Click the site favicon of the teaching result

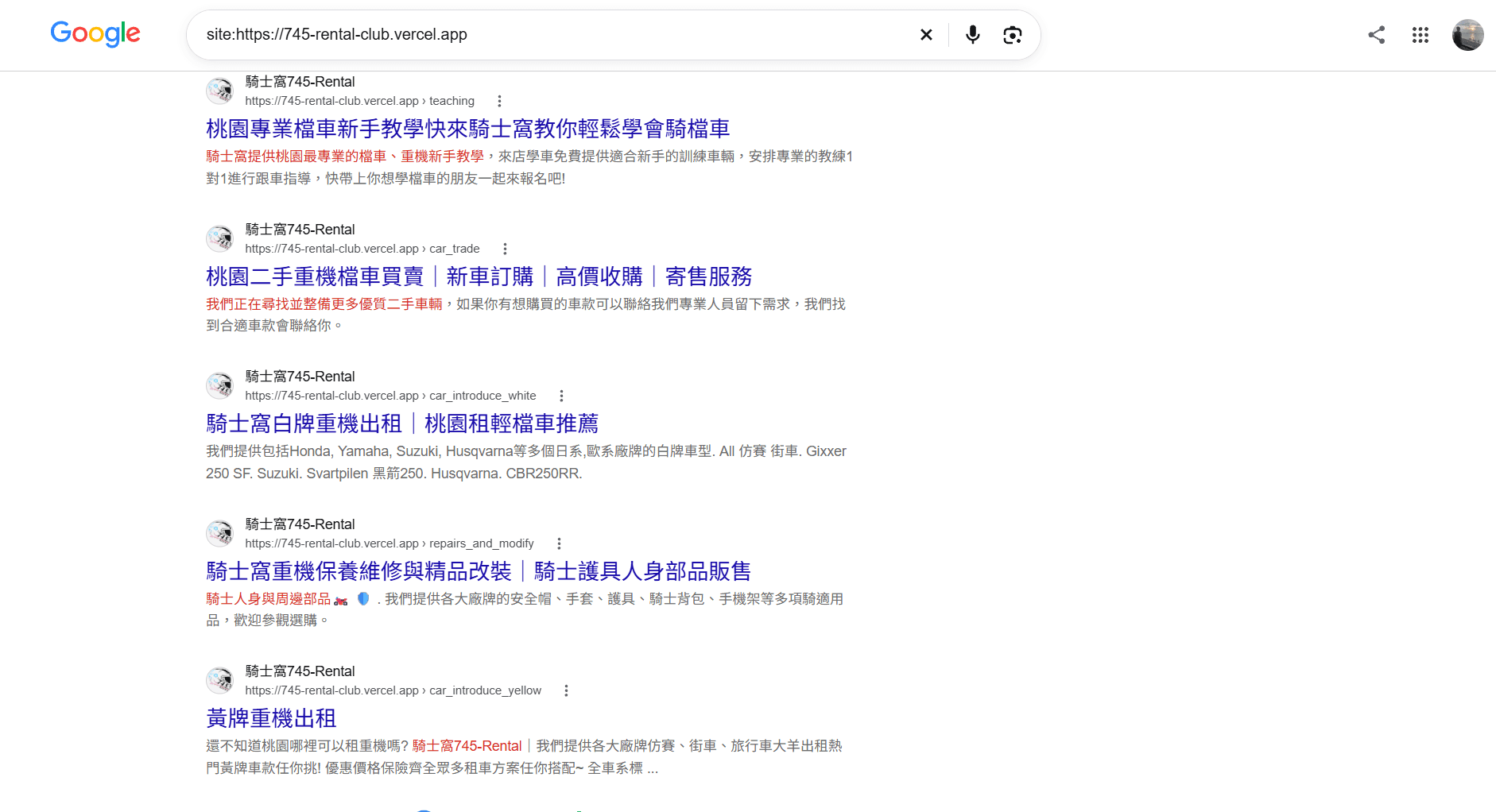[220, 91]
